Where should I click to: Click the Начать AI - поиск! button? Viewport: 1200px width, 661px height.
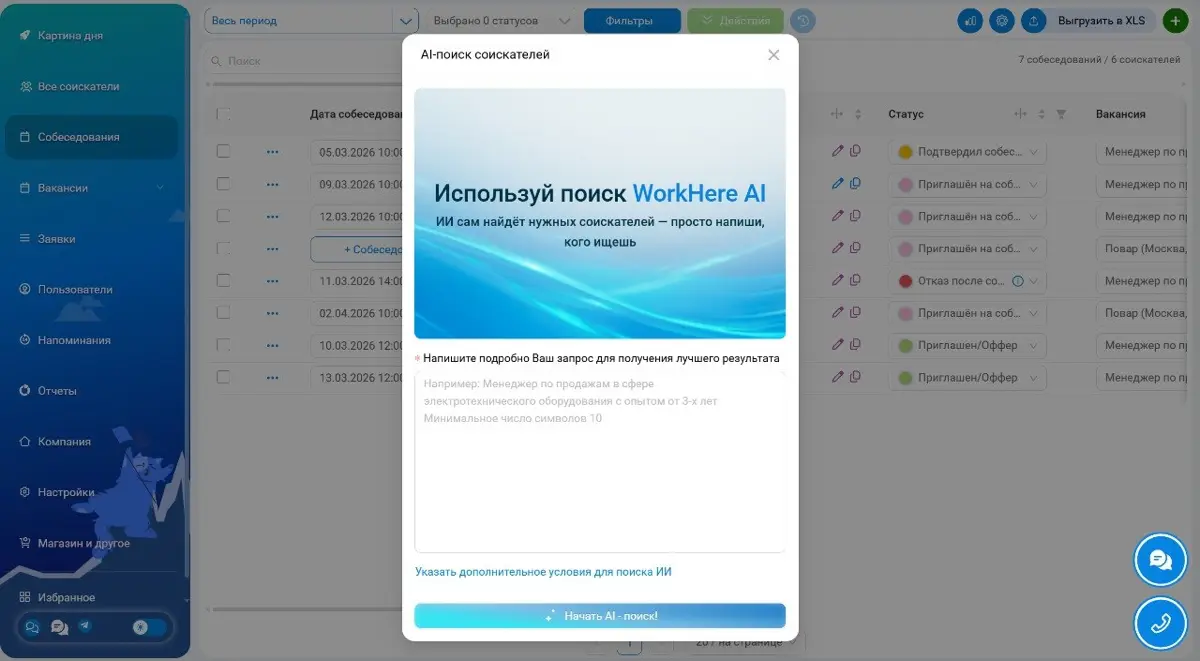point(600,616)
